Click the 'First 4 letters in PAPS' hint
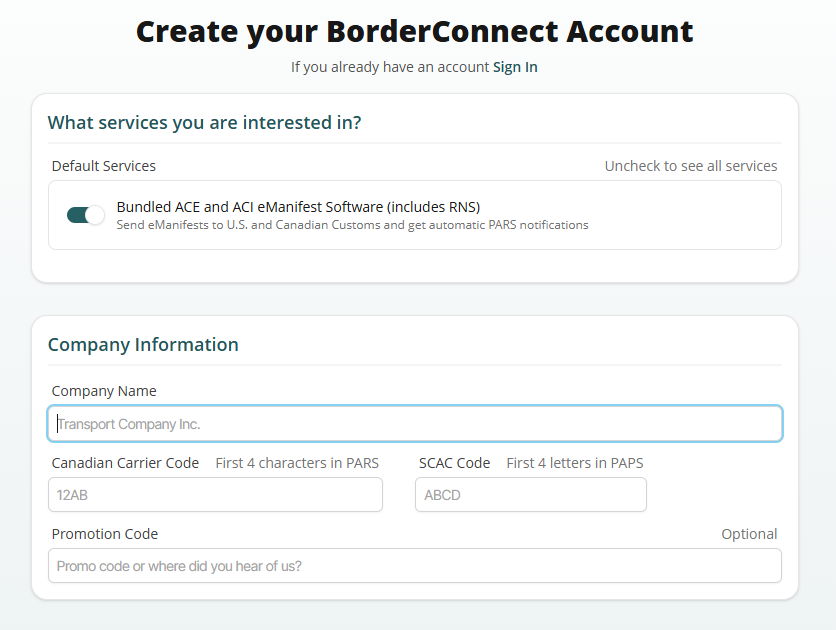 point(575,463)
